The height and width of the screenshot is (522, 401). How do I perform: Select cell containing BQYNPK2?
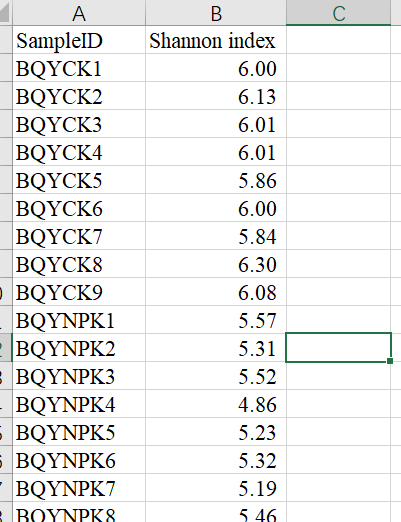[79, 348]
